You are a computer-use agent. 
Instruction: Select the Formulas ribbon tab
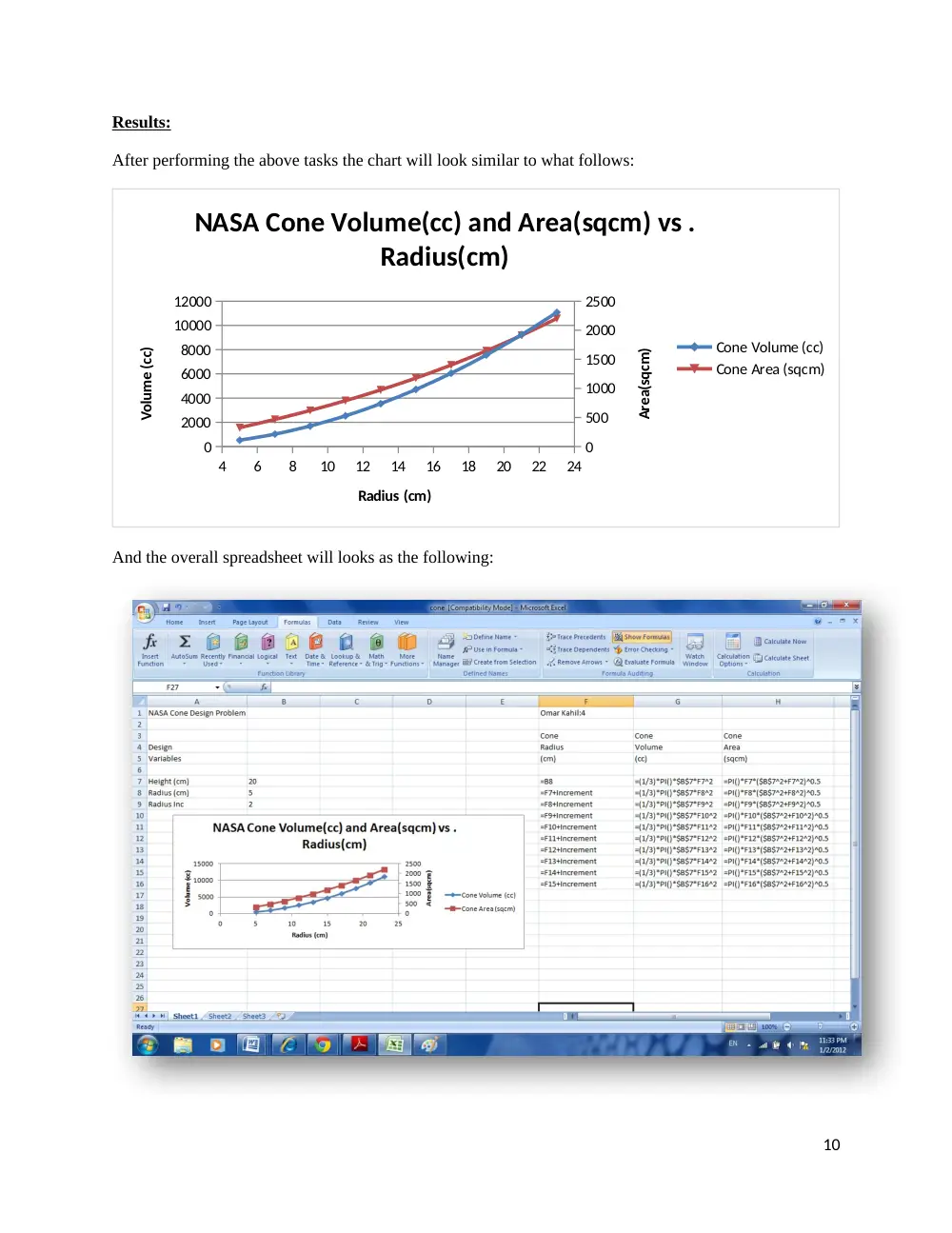point(297,622)
